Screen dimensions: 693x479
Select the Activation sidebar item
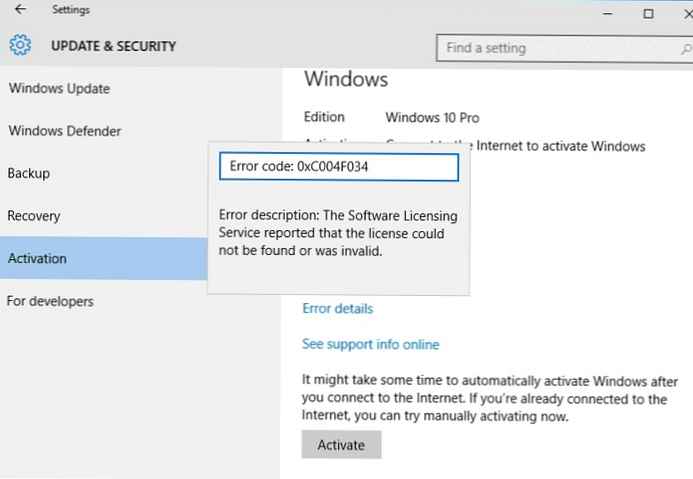38,258
